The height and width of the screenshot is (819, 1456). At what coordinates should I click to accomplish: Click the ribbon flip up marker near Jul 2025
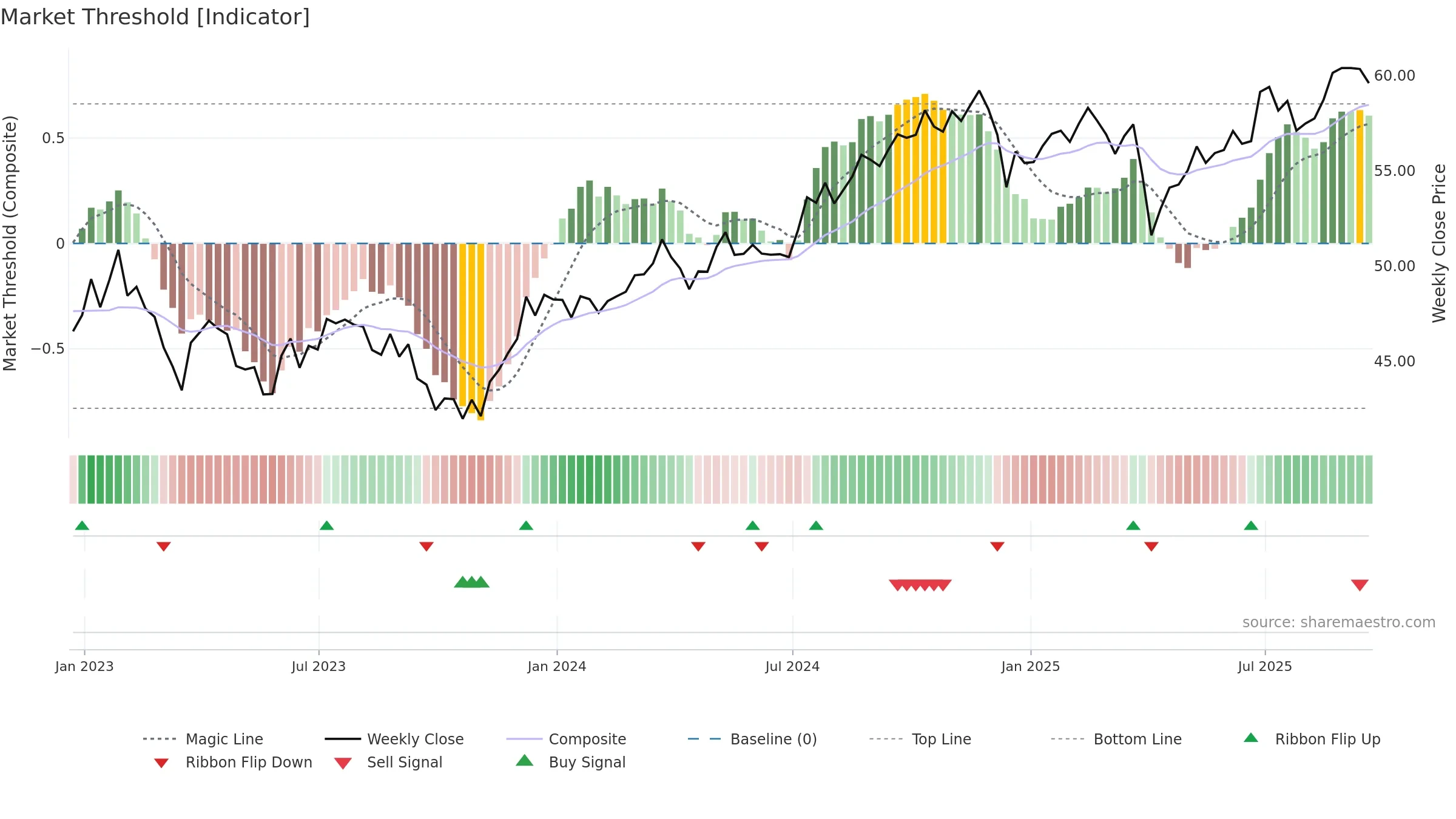point(1251,525)
